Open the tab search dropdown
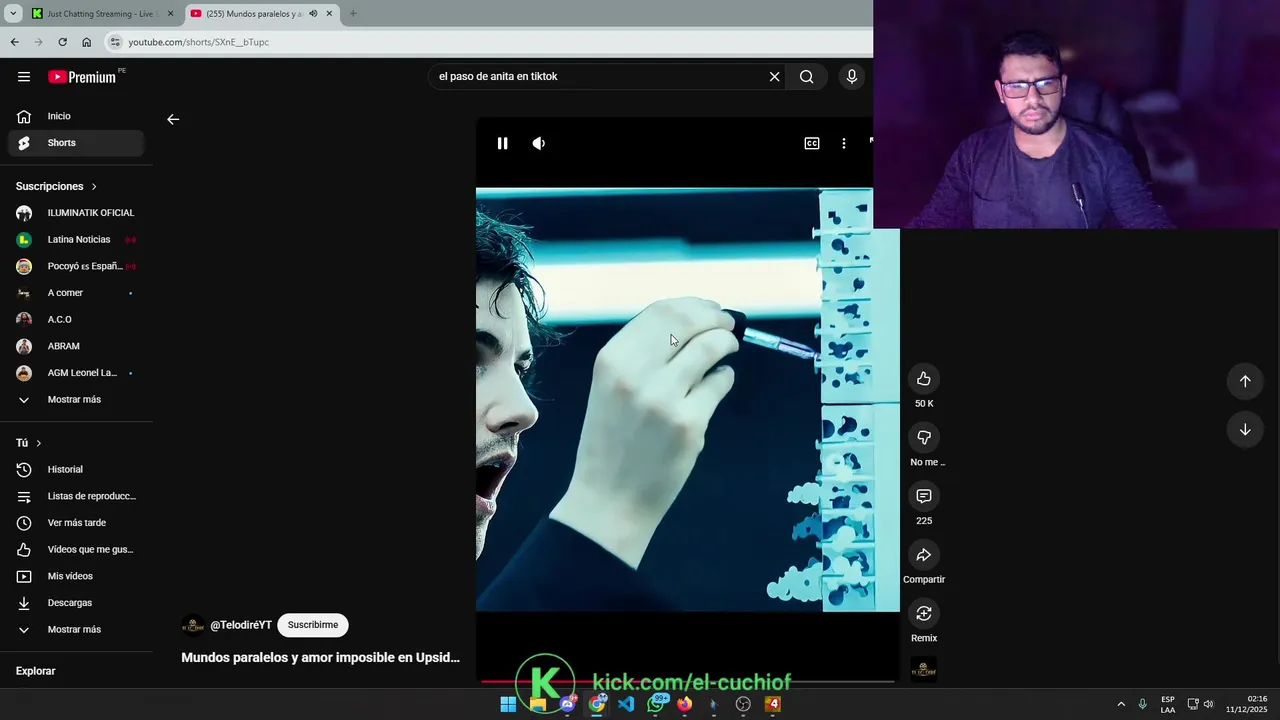The width and height of the screenshot is (1280, 720). (x=13, y=14)
